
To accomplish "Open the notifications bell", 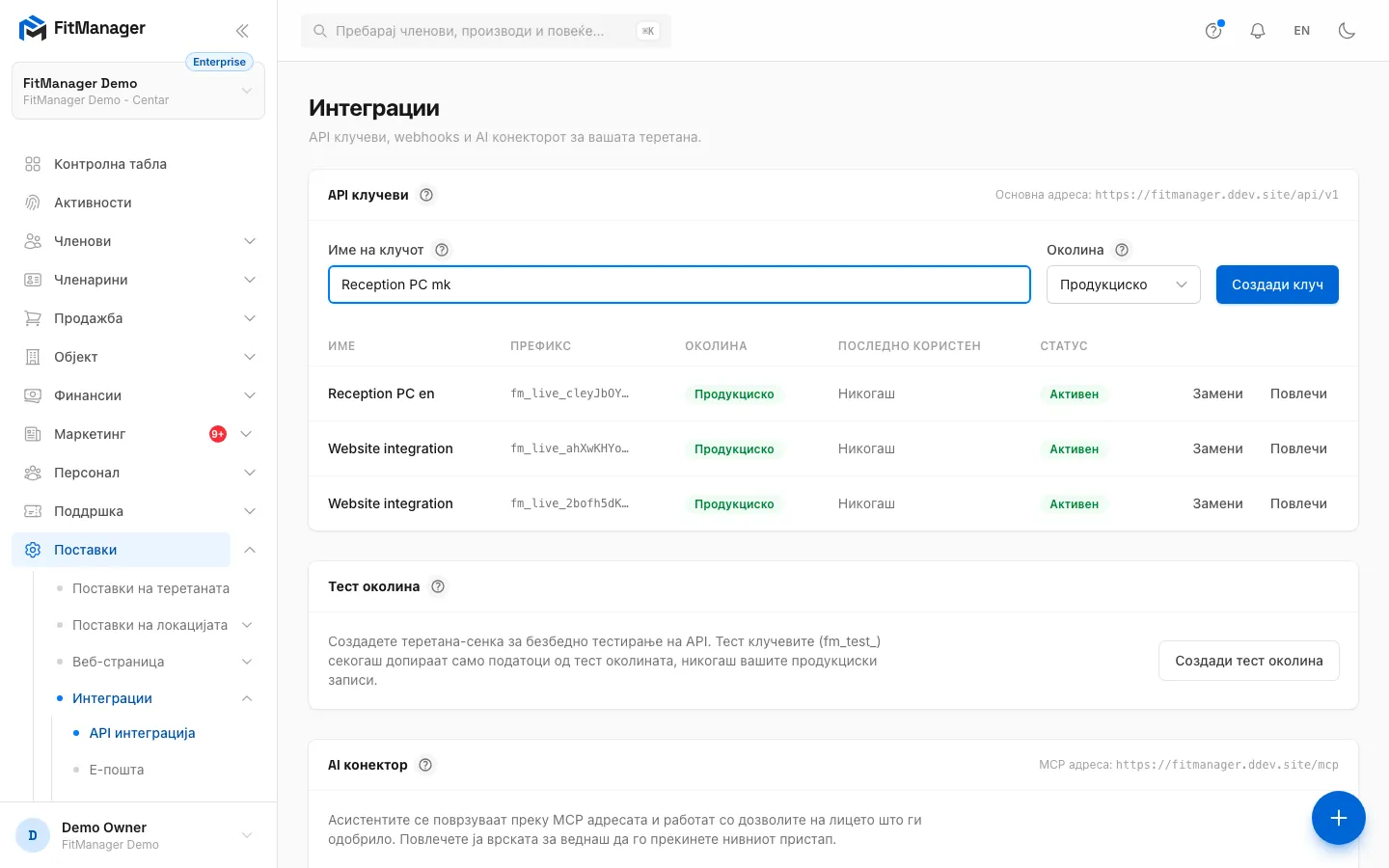I will [x=1258, y=31].
